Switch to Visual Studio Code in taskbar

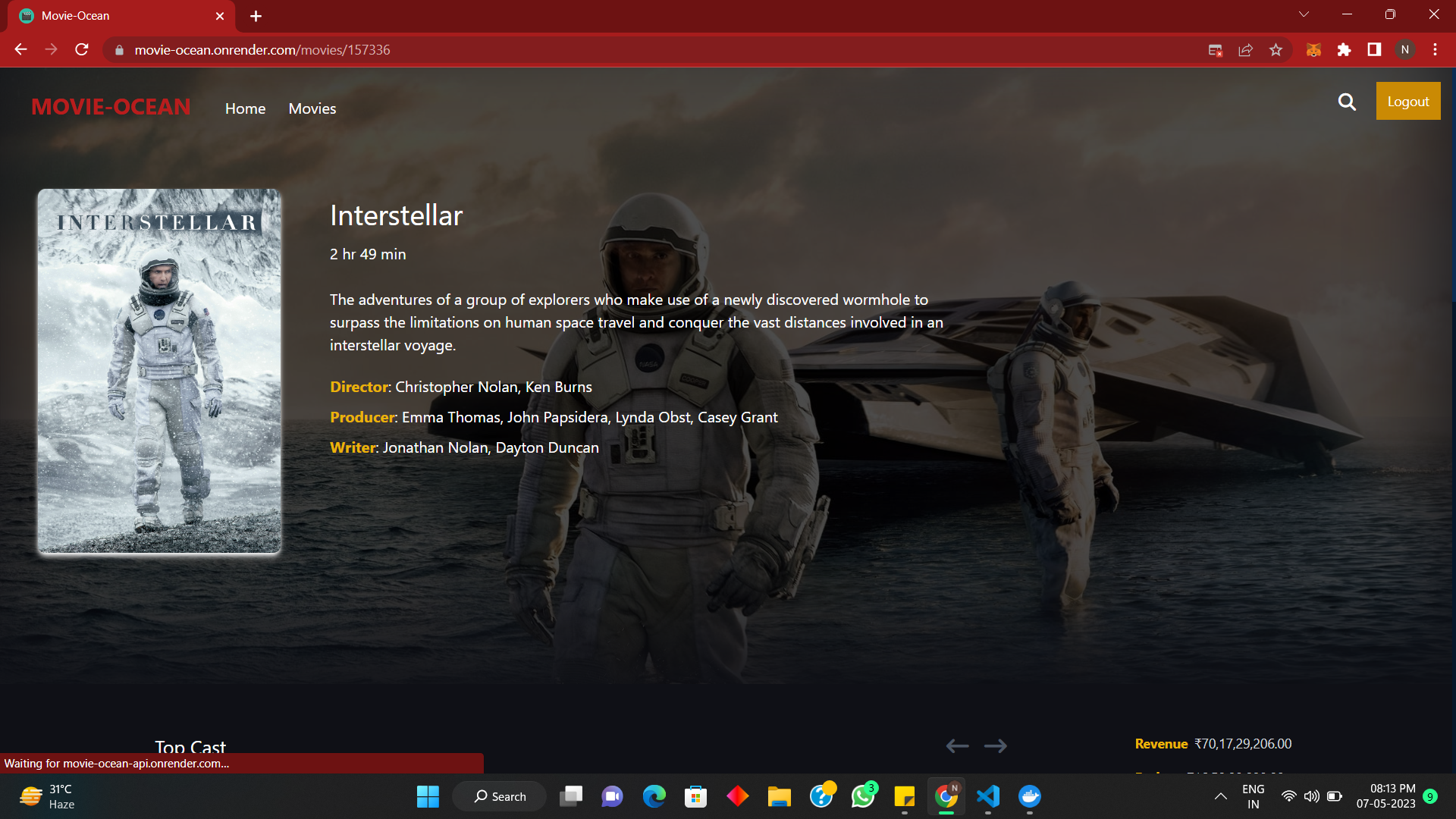(988, 796)
